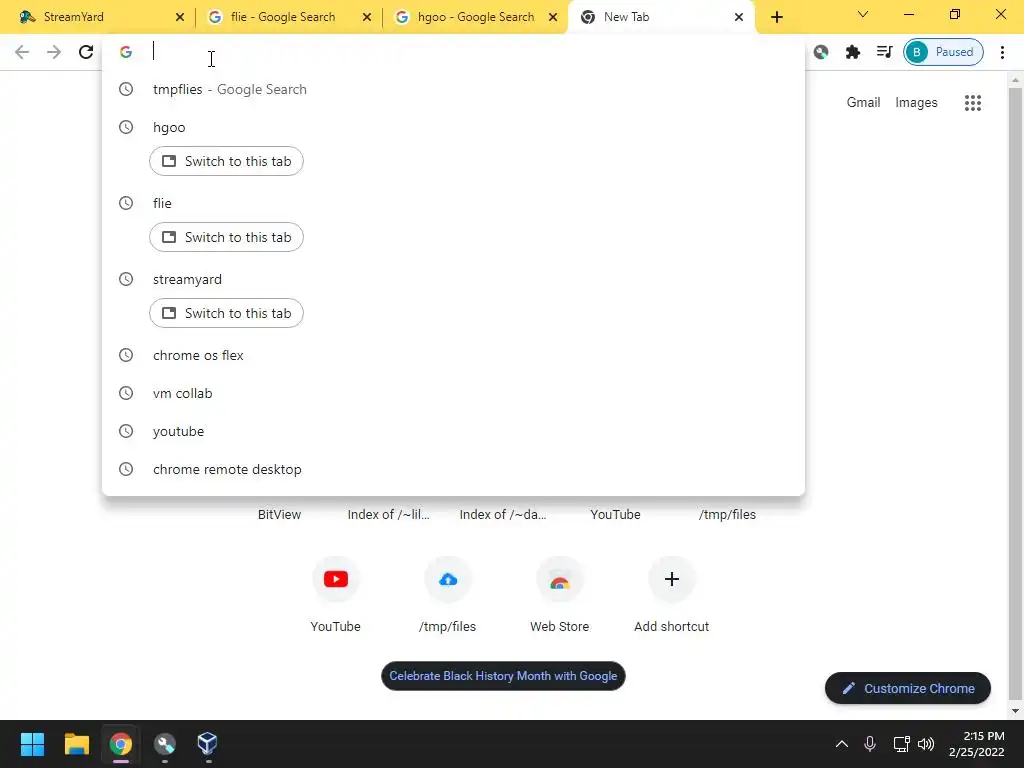Select the New Tab tab
The width and height of the screenshot is (1024, 768).
[x=660, y=17]
